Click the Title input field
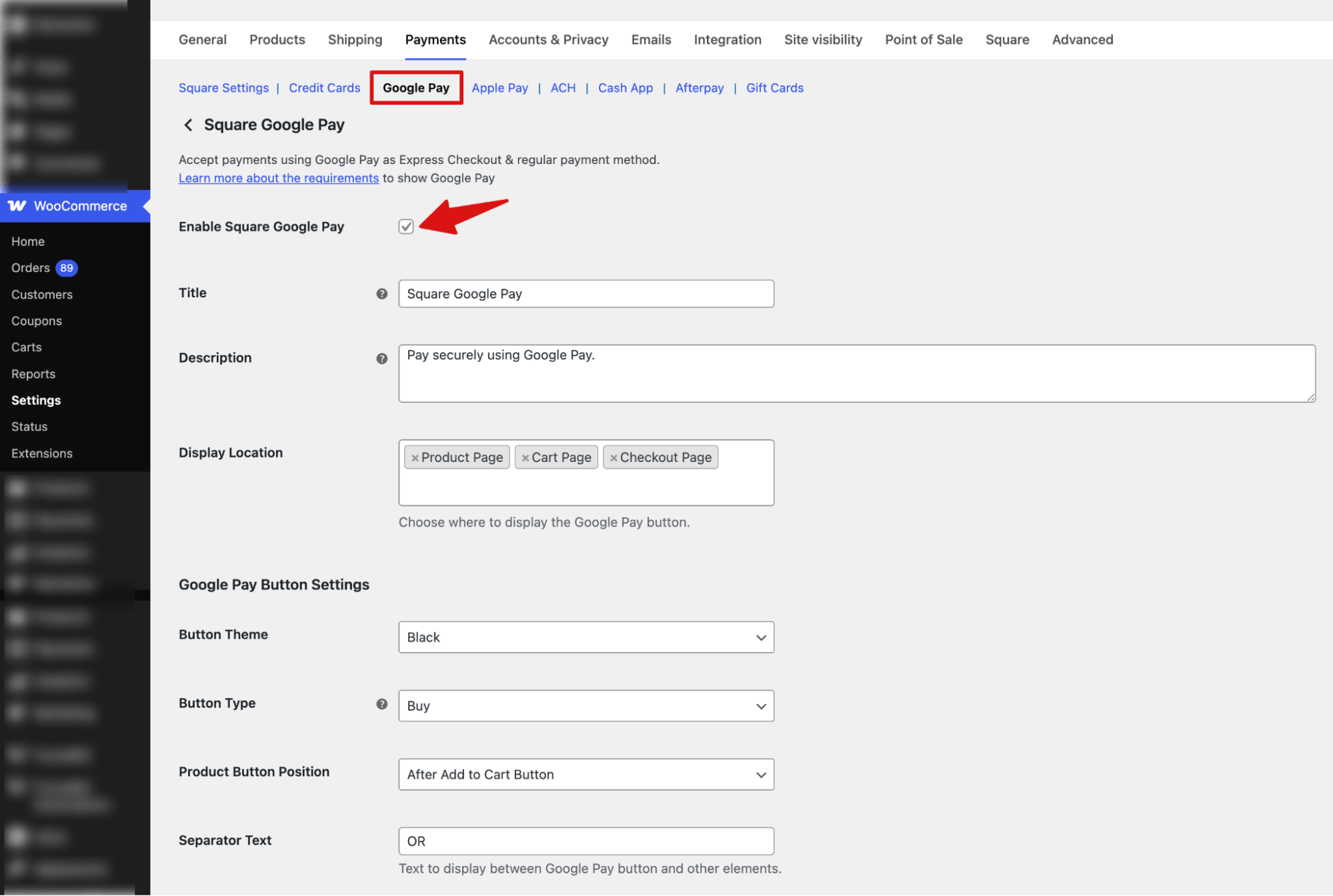 click(x=586, y=294)
